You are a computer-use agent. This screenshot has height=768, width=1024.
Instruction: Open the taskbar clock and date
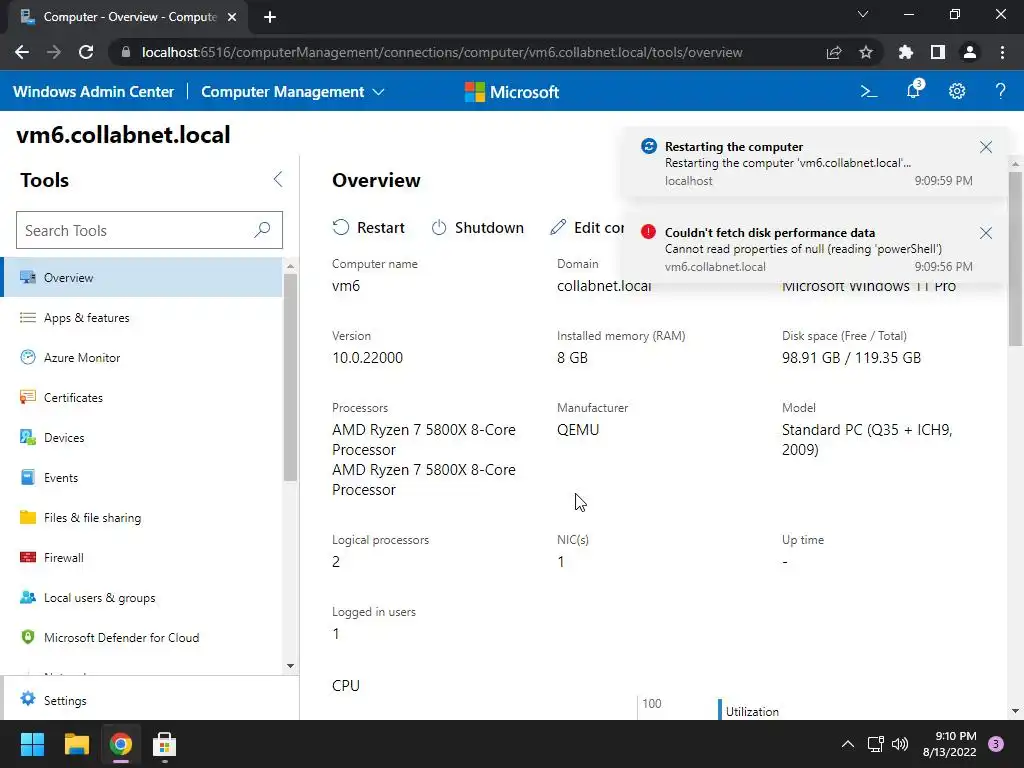(949, 744)
